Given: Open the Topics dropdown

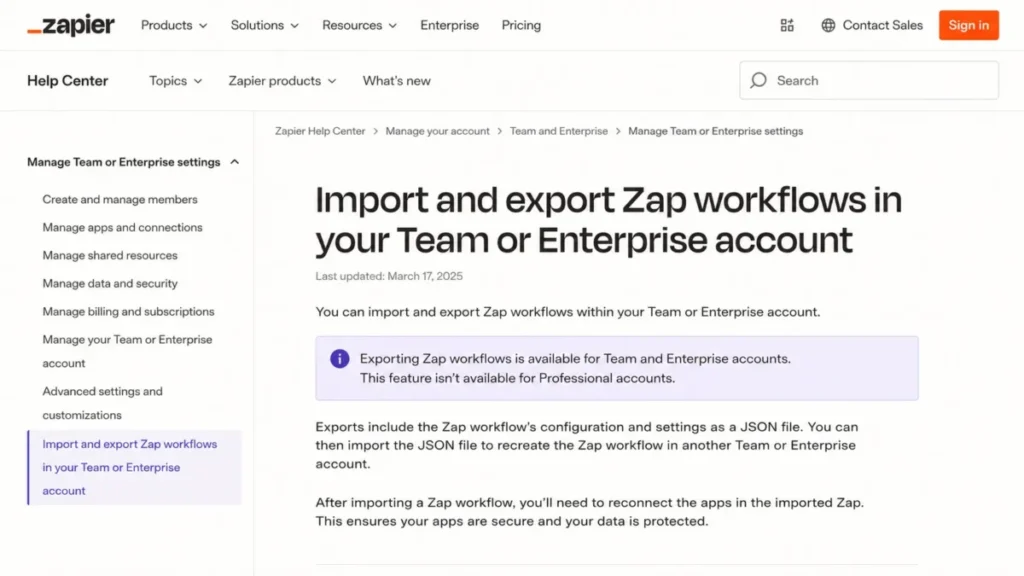Looking at the screenshot, I should 176,81.
